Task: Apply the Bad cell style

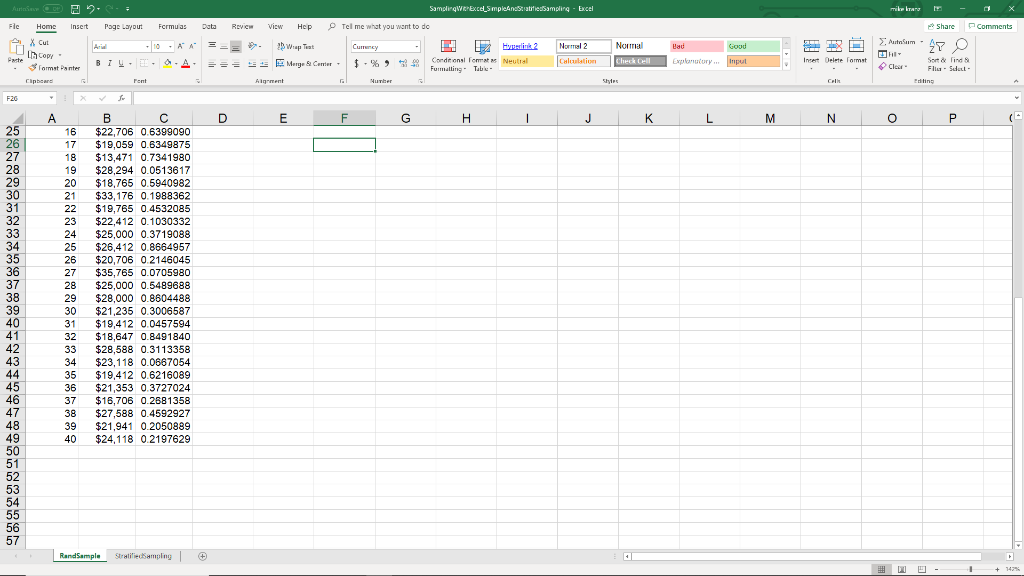Action: coord(697,46)
